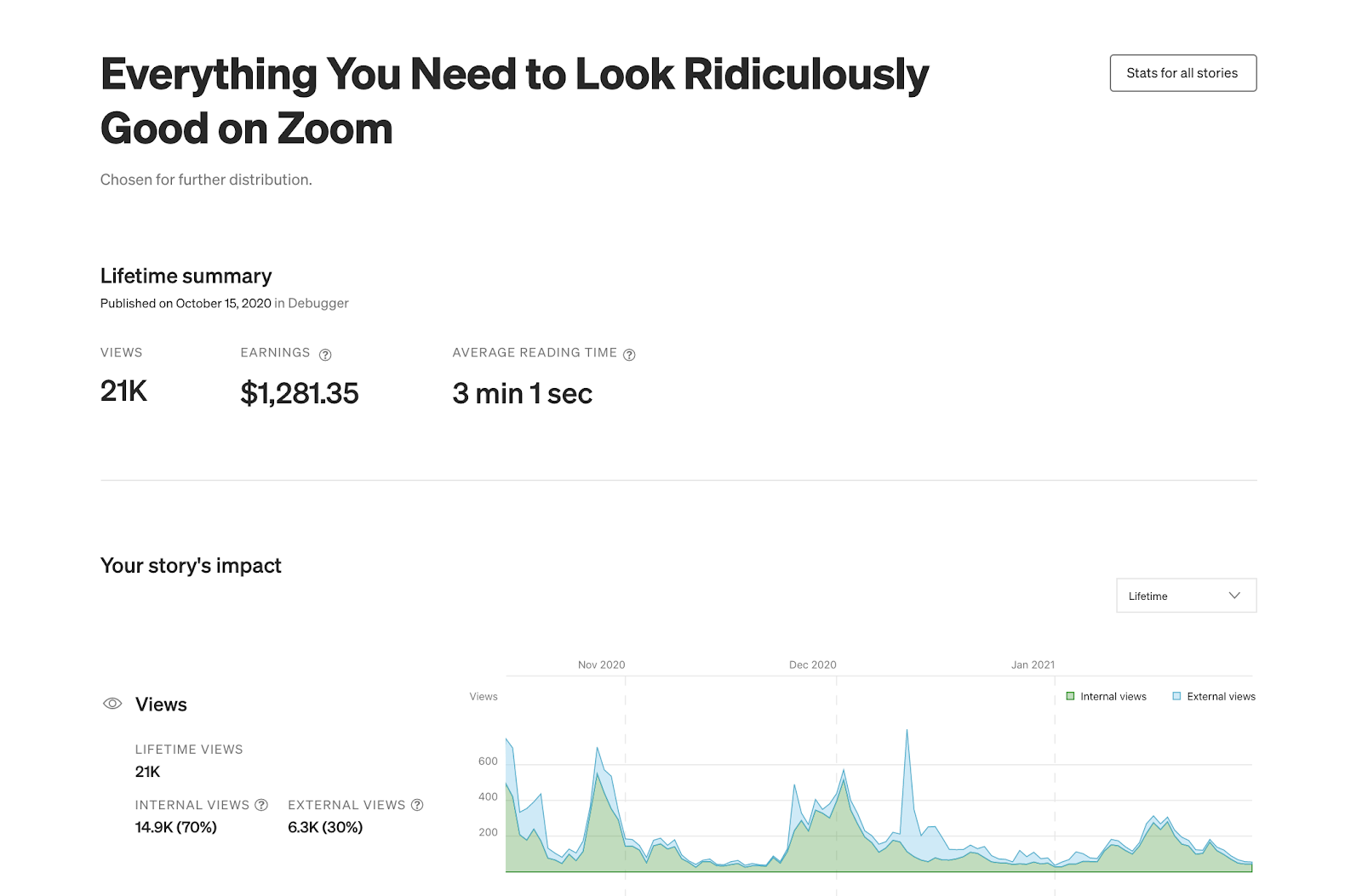The image size is (1362, 896).
Task: Toggle the blue External views legend swatch
Action: tap(1176, 696)
